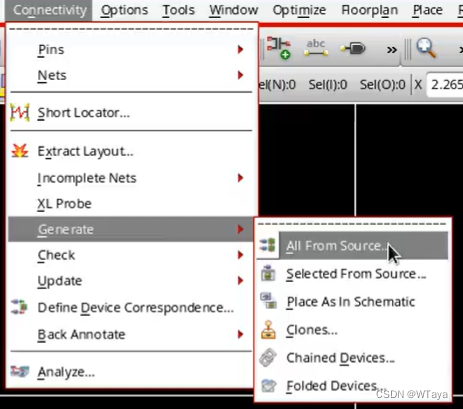This screenshot has width=463, height=409.
Task: Click Sel(I):0 status text
Action: (x=328, y=85)
